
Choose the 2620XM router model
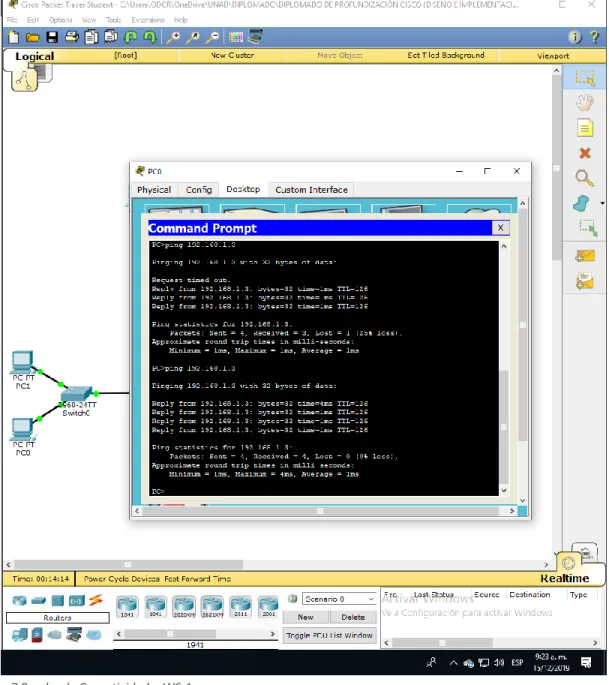point(184,606)
